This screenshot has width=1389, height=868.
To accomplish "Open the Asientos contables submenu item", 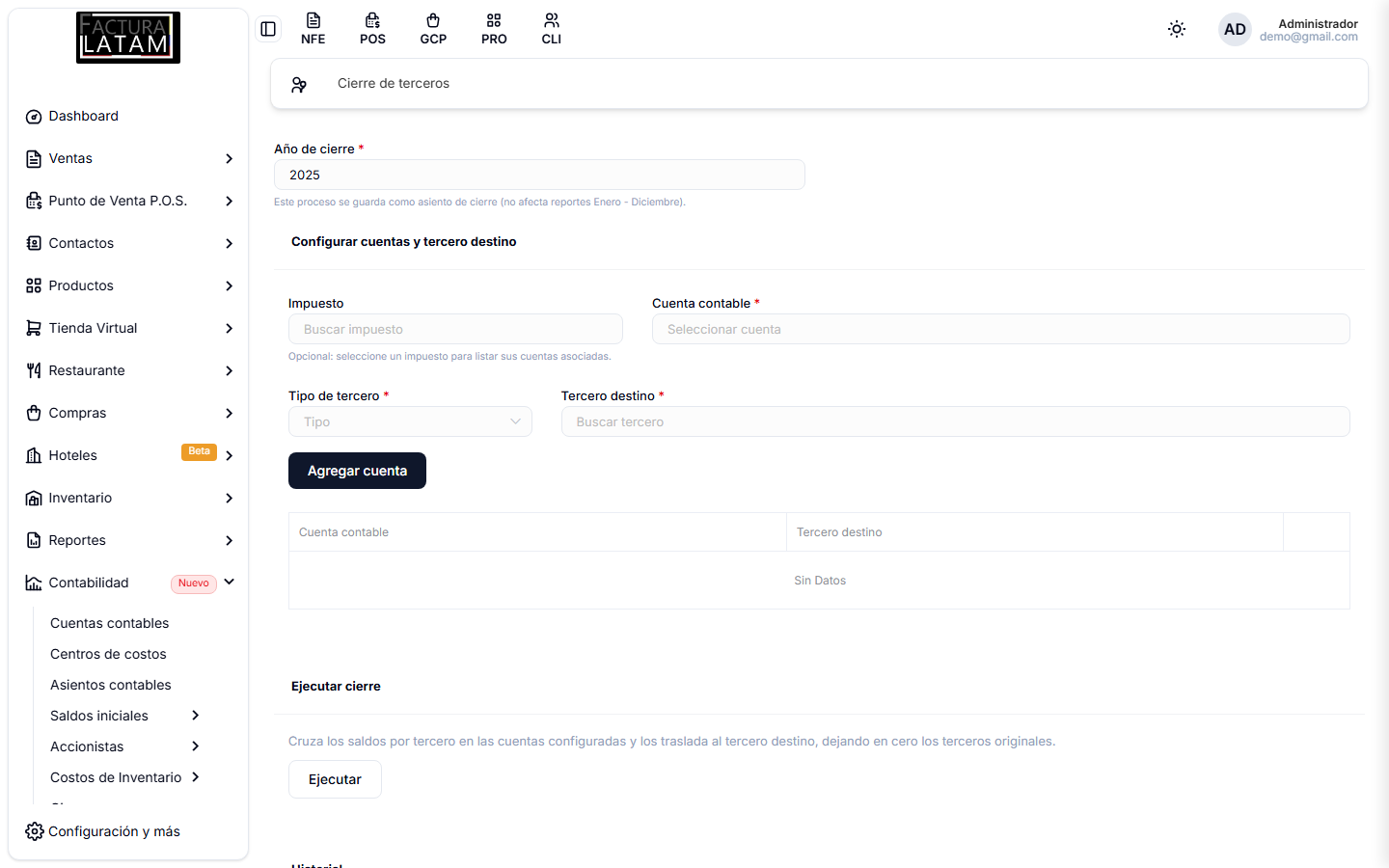I will click(111, 685).
